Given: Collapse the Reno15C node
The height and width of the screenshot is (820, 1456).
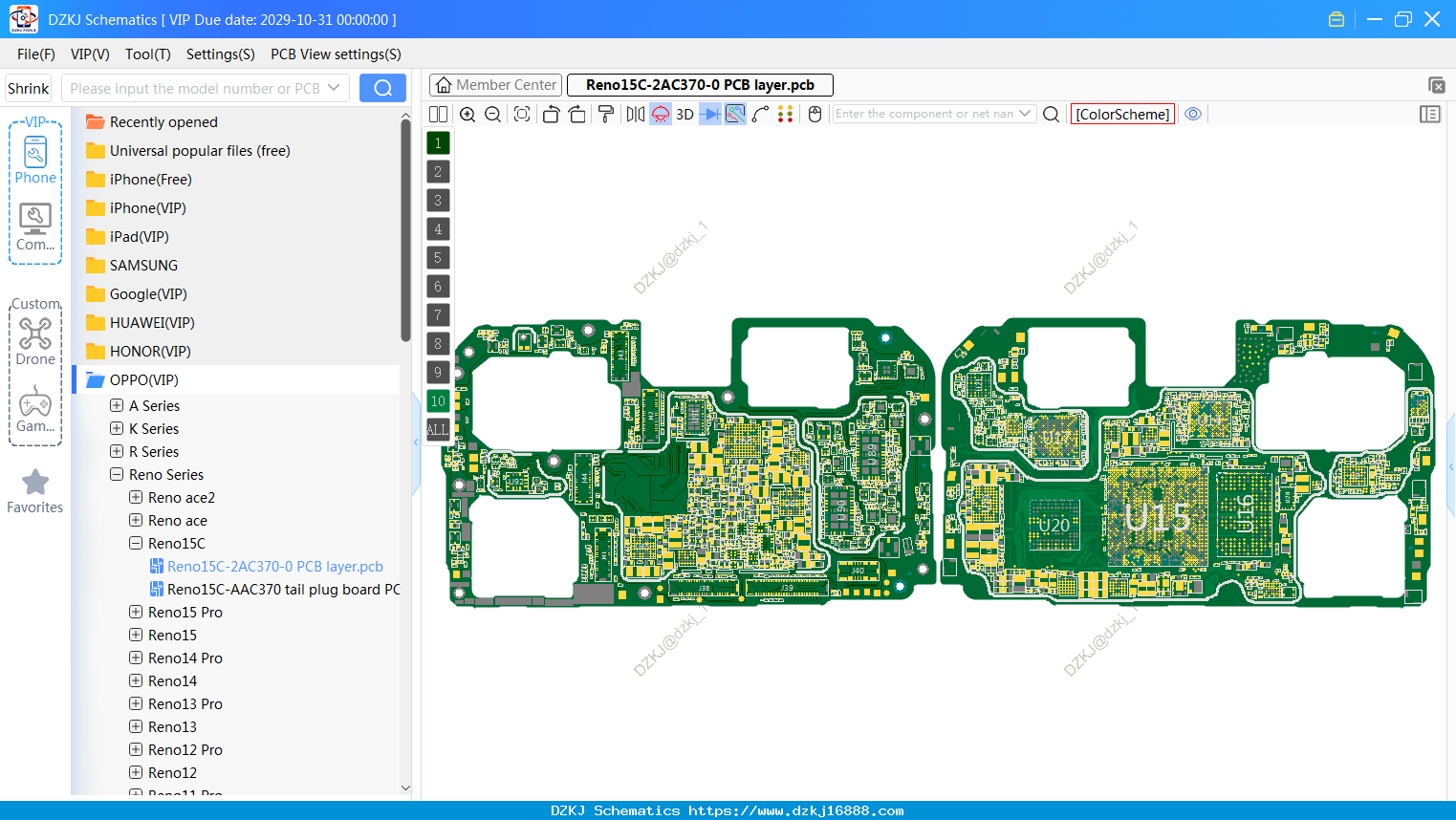Looking at the screenshot, I should (x=136, y=543).
